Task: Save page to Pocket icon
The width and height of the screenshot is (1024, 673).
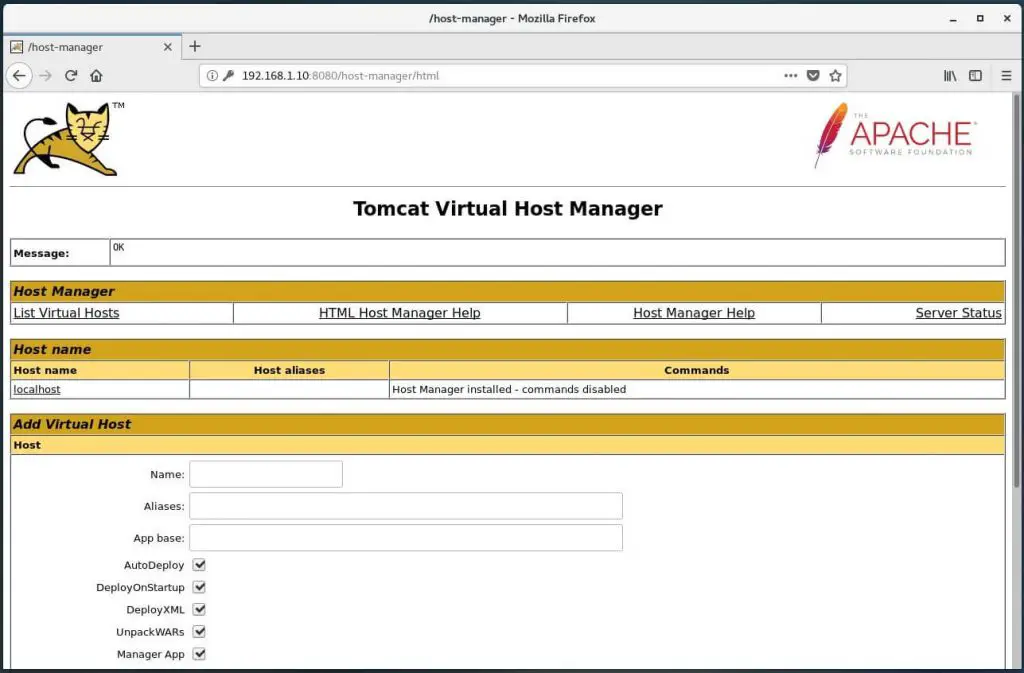Action: coord(813,76)
